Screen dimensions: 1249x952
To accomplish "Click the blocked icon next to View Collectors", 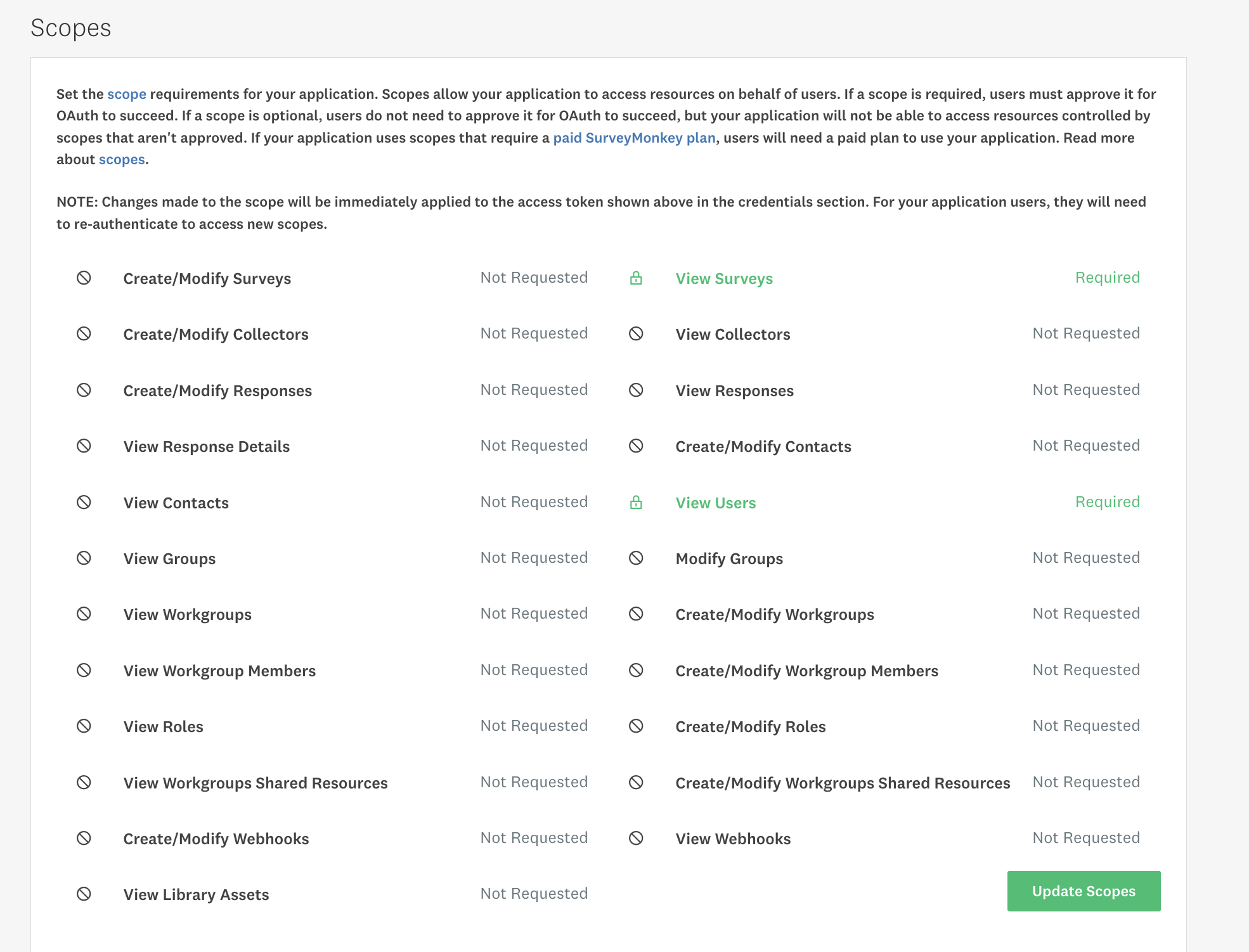I will (x=636, y=333).
